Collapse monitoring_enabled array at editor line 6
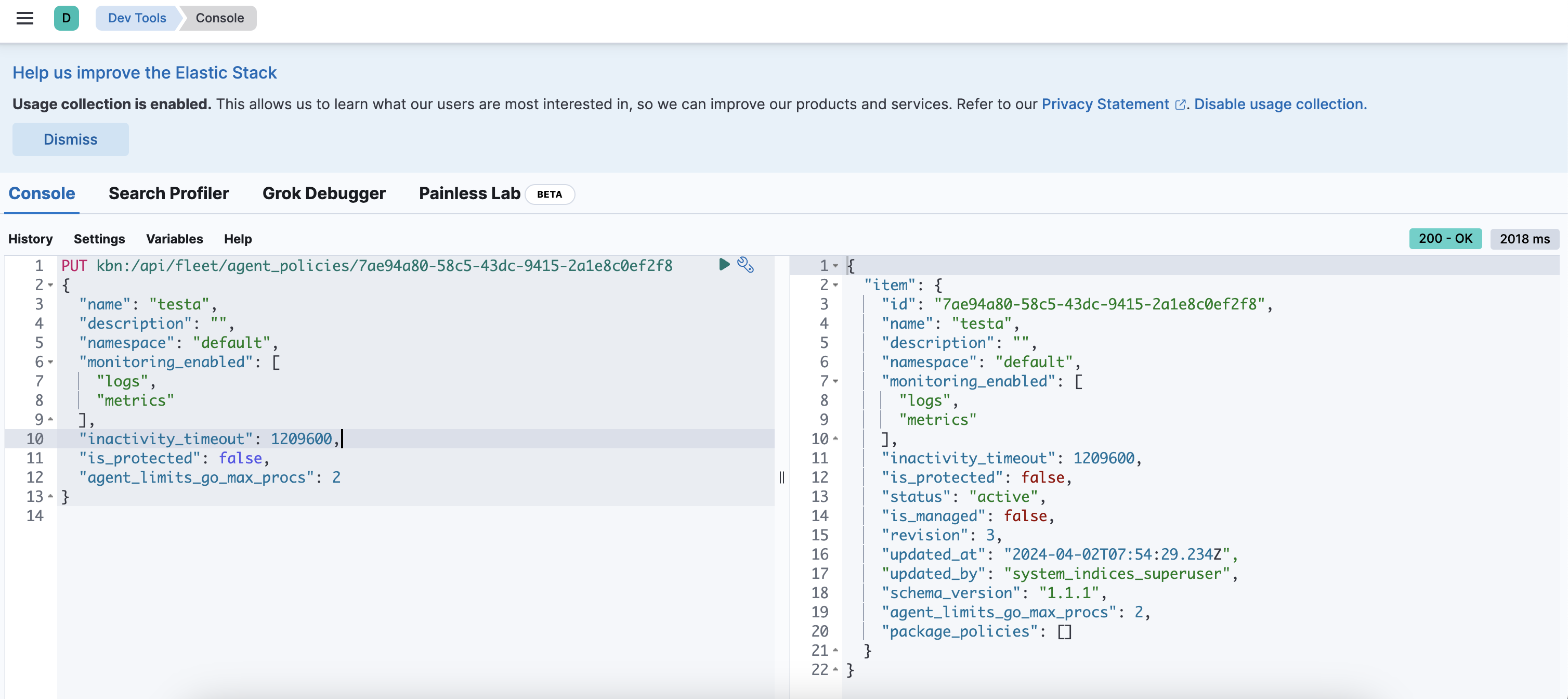Viewport: 1568px width, 699px height. [50, 363]
